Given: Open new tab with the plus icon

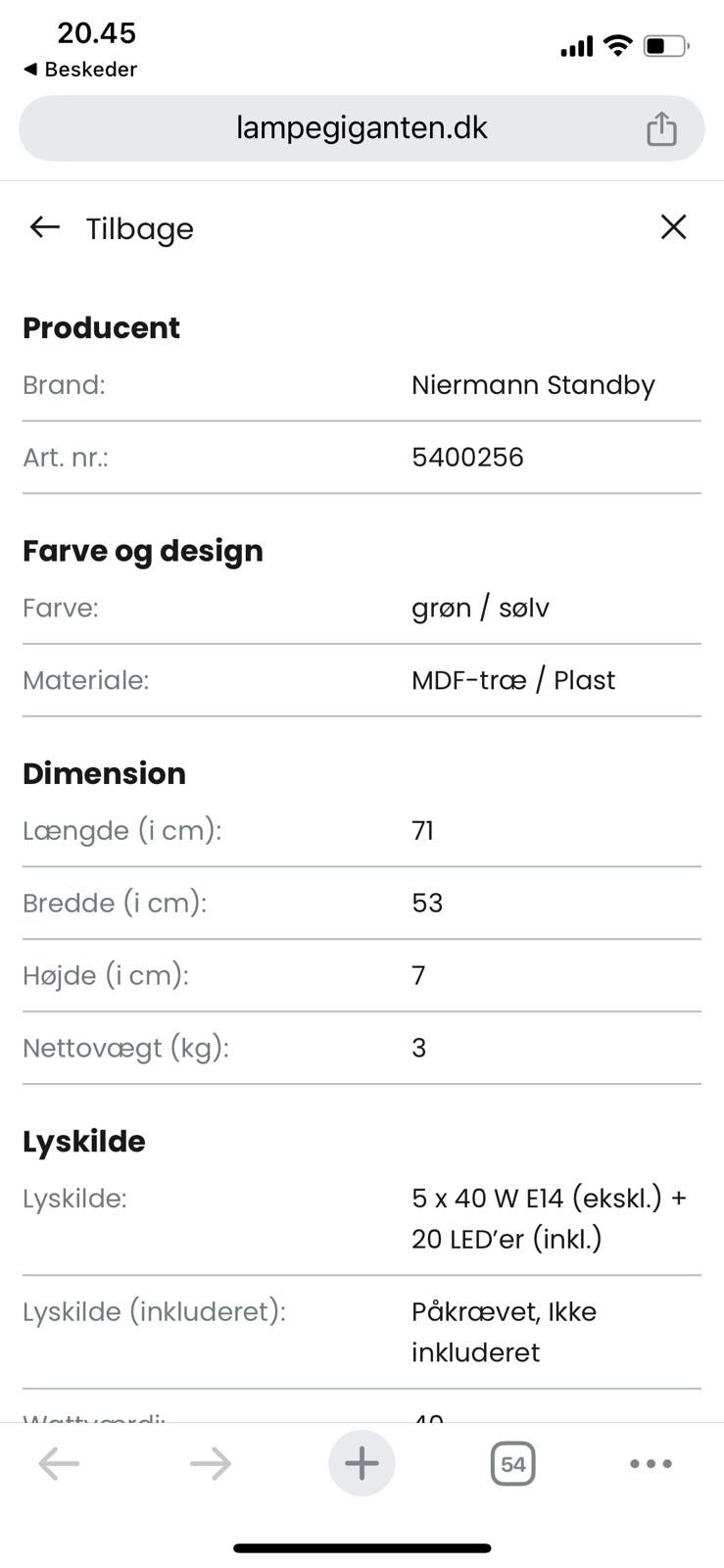Looking at the screenshot, I should [362, 1463].
